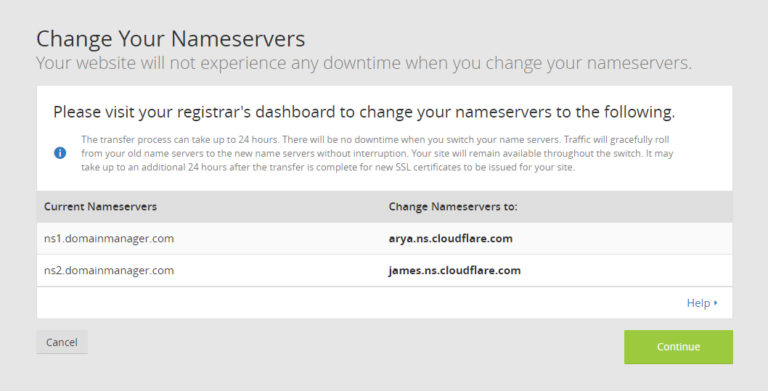The width and height of the screenshot is (768, 391).
Task: Click the table header bar
Action: click(x=384, y=207)
